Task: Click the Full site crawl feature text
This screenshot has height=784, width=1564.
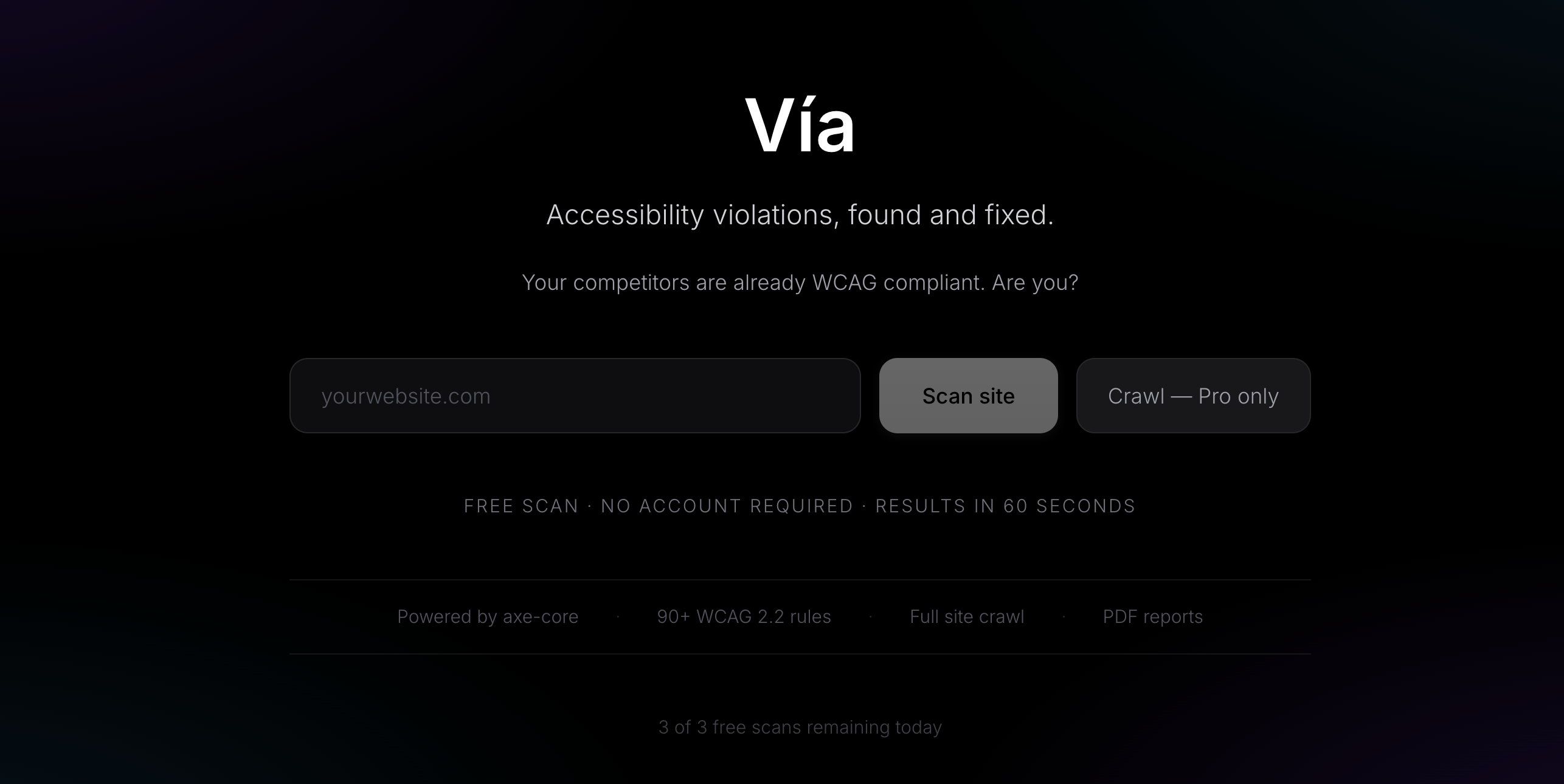Action: pos(967,617)
